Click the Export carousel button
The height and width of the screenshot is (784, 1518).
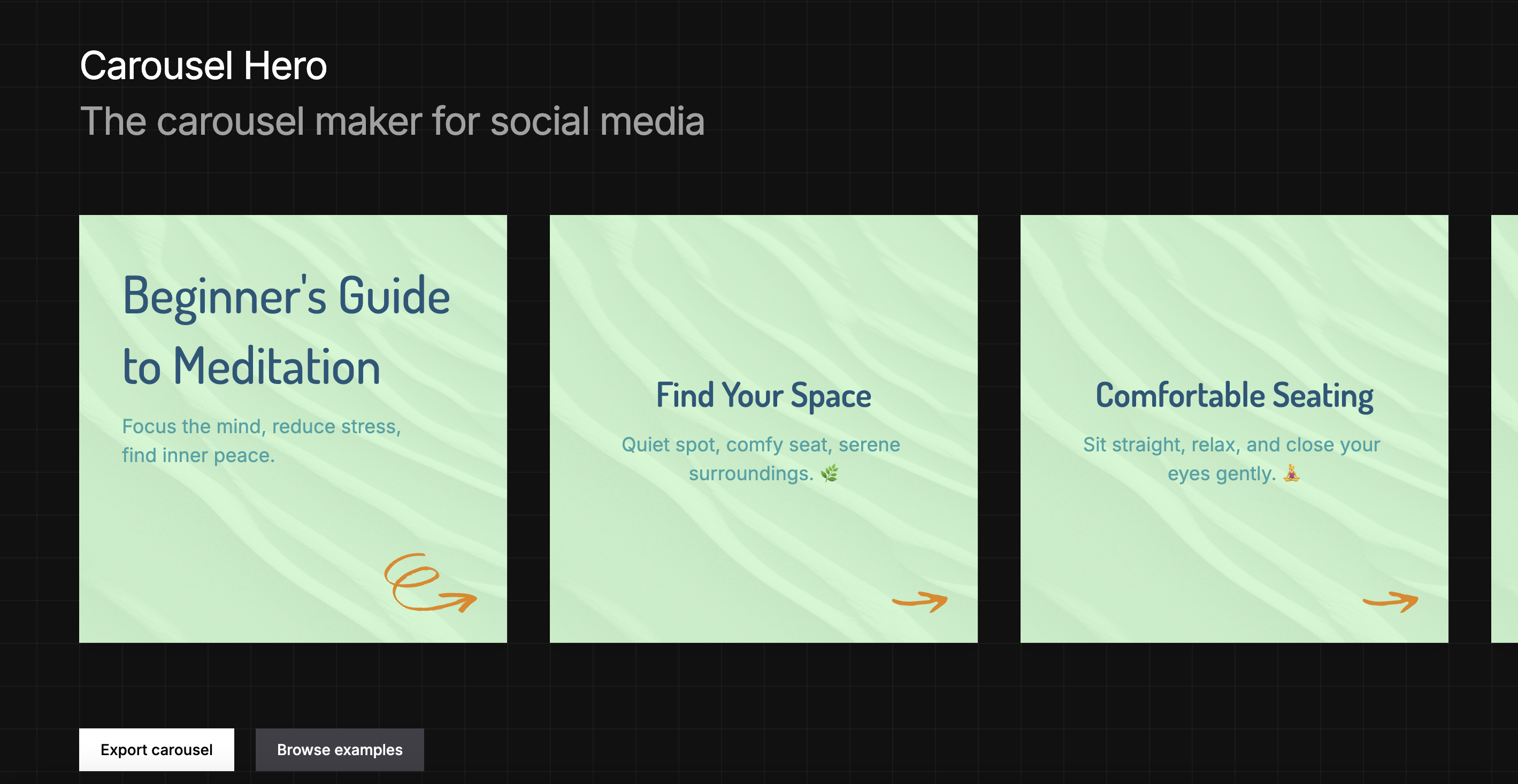[x=156, y=749]
